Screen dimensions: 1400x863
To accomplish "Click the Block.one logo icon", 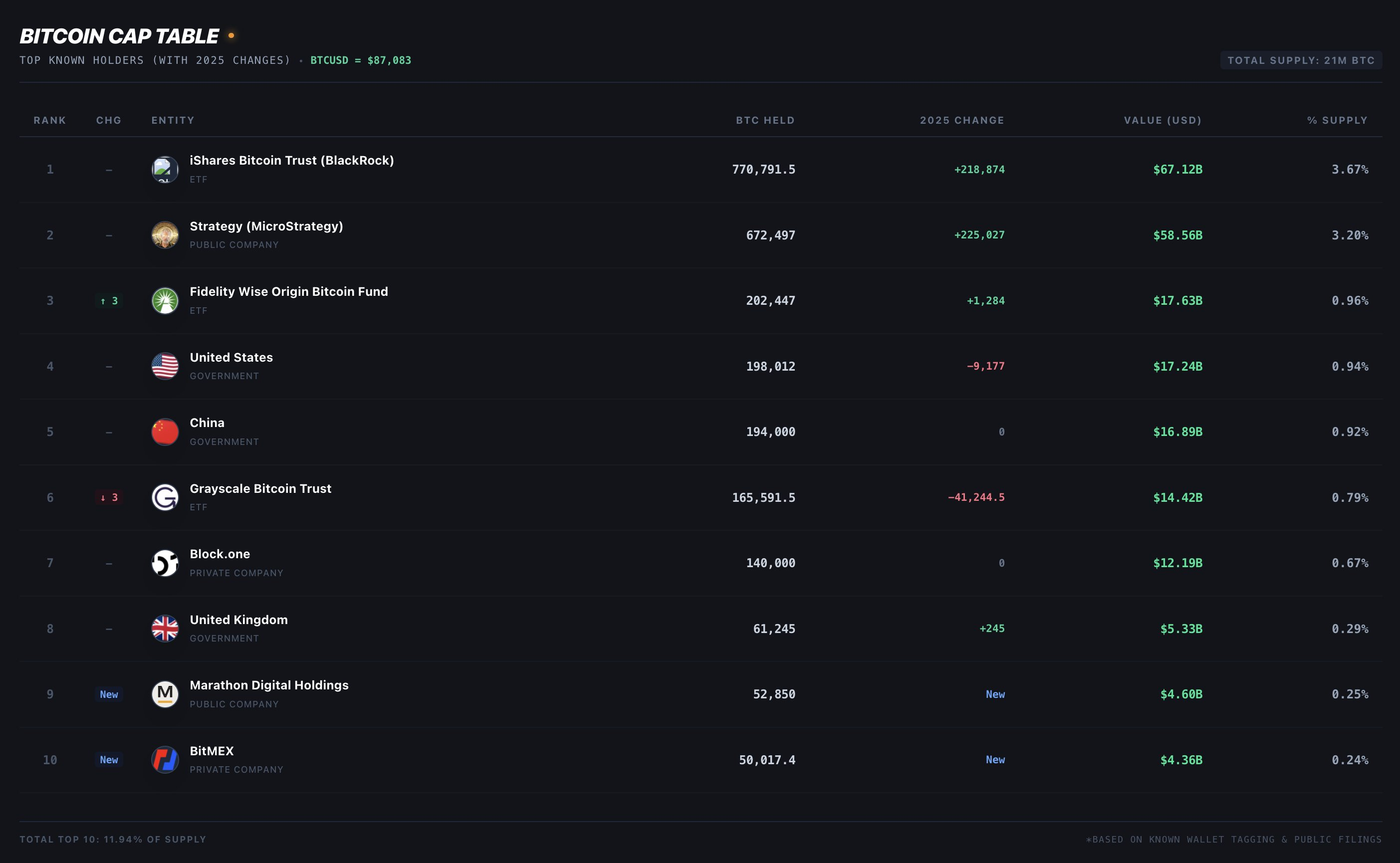I will [165, 563].
